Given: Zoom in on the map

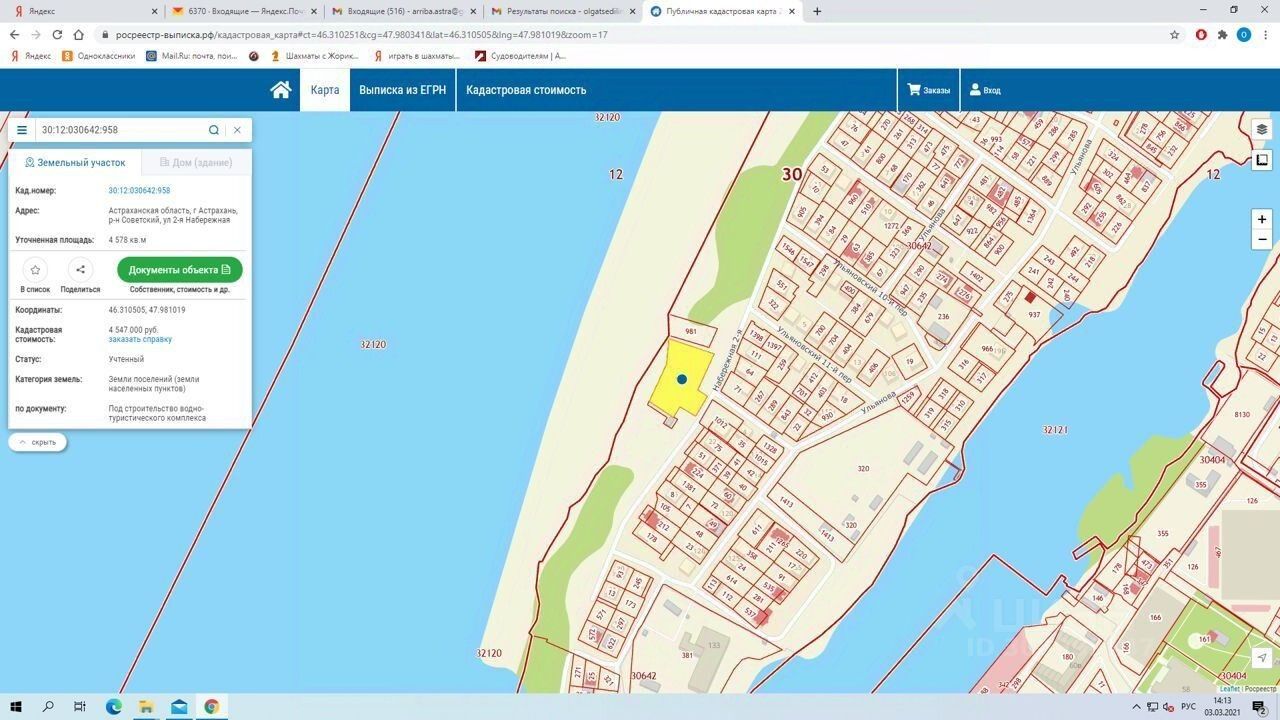Looking at the screenshot, I should [1262, 219].
